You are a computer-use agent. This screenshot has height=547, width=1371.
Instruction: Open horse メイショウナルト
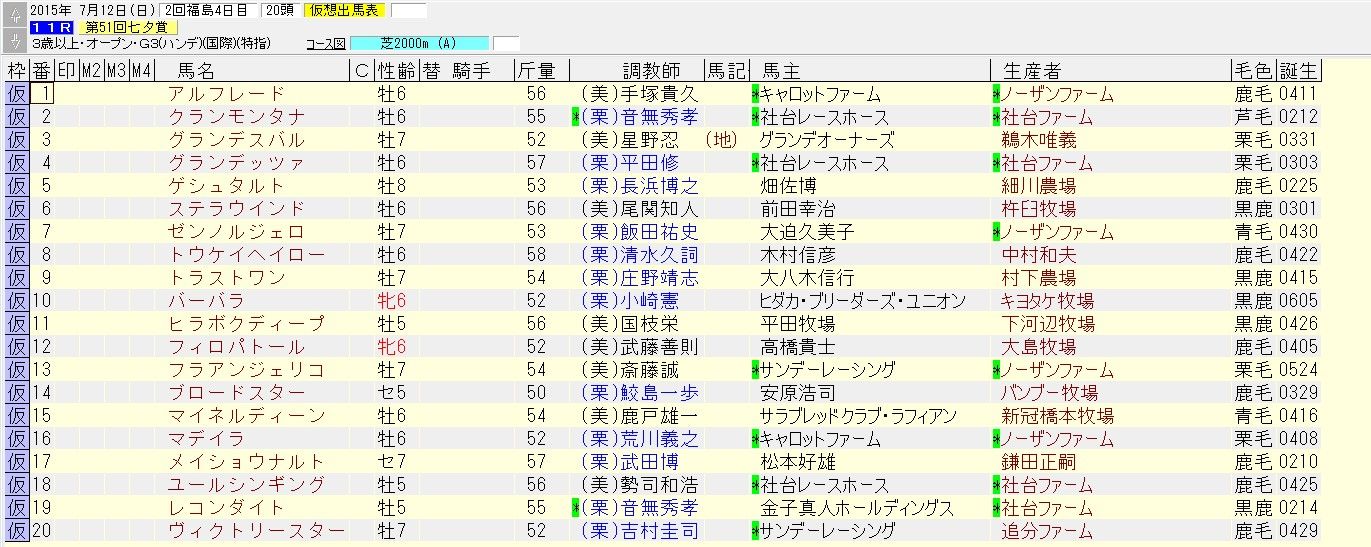(246, 462)
